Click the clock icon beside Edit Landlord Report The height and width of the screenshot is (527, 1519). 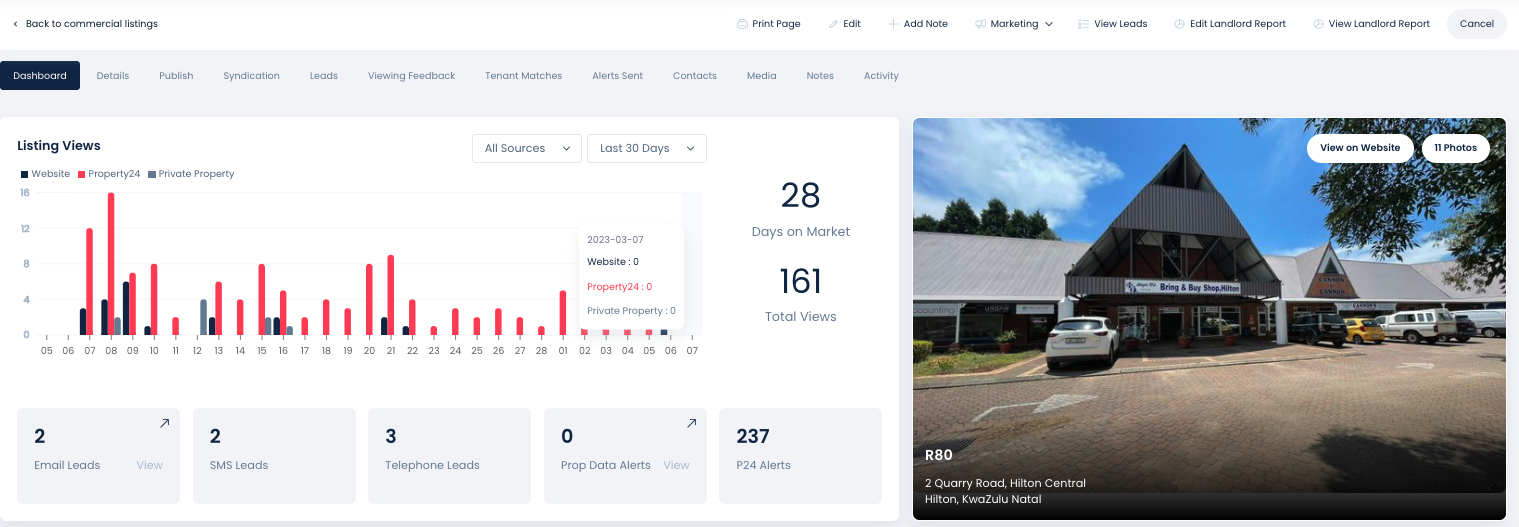point(1180,24)
